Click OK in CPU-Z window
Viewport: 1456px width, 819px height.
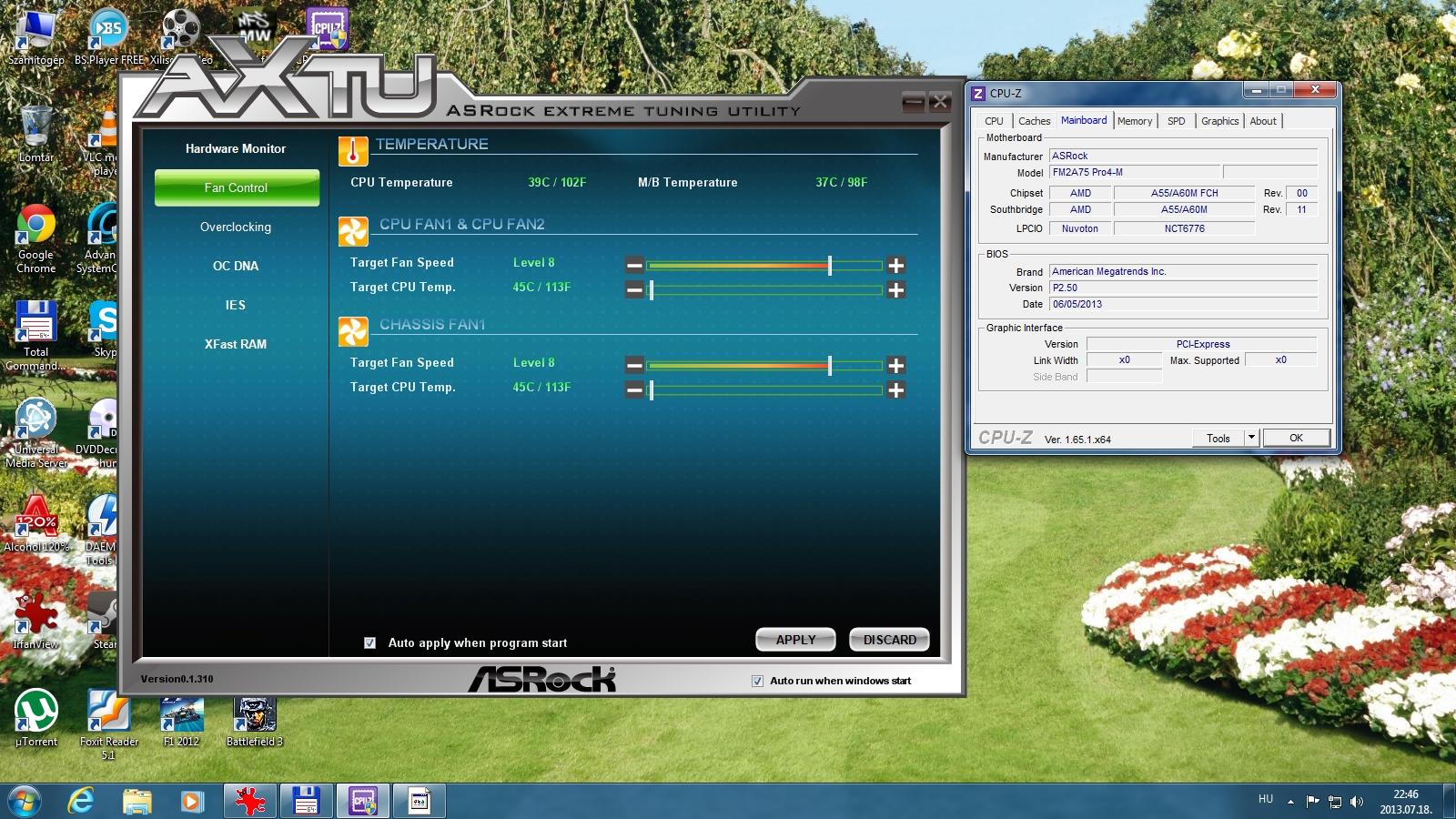point(1296,438)
